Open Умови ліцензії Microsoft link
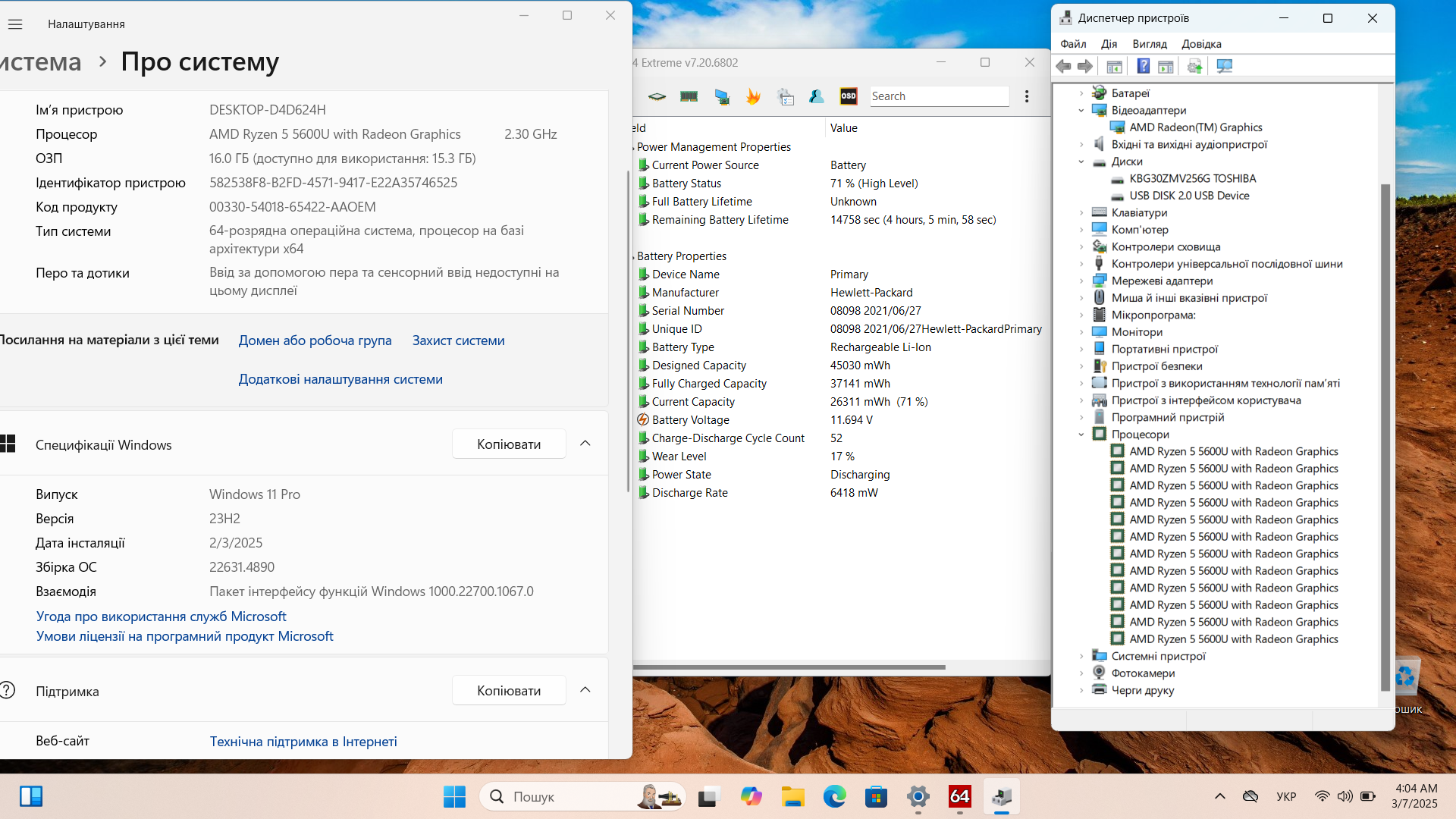This screenshot has width=1456, height=819. [x=184, y=636]
